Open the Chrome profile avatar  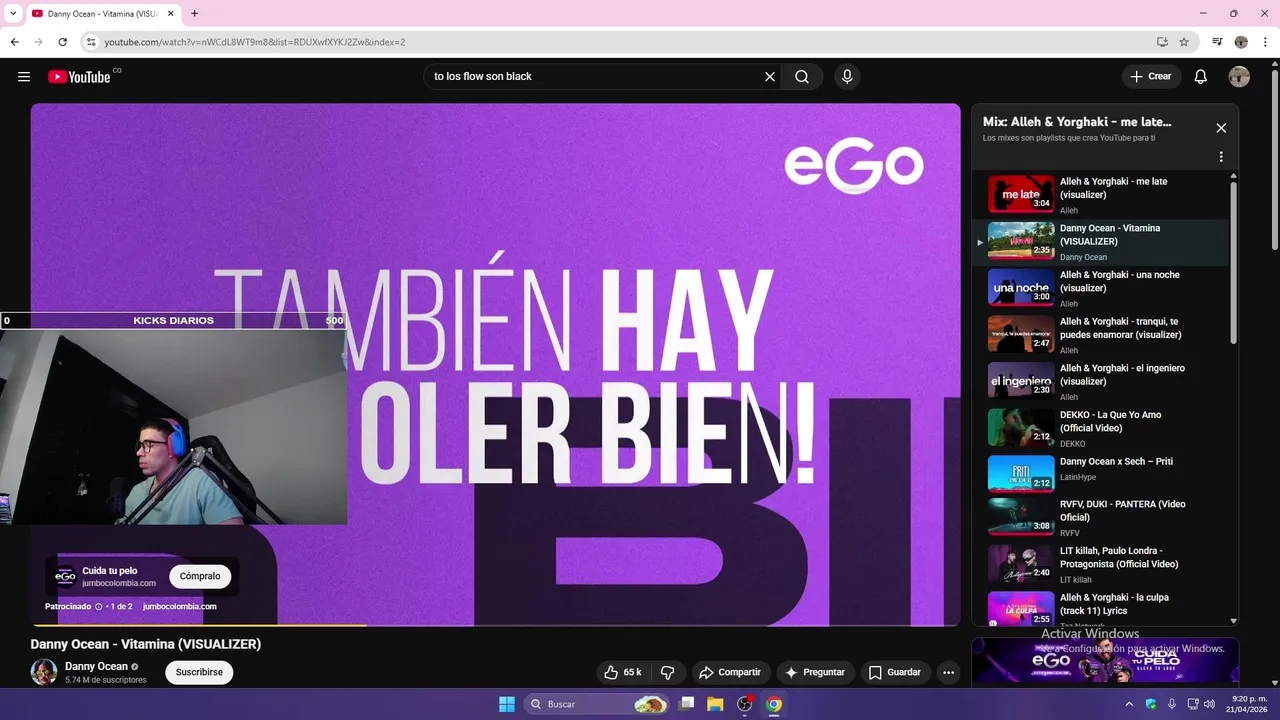click(1241, 42)
